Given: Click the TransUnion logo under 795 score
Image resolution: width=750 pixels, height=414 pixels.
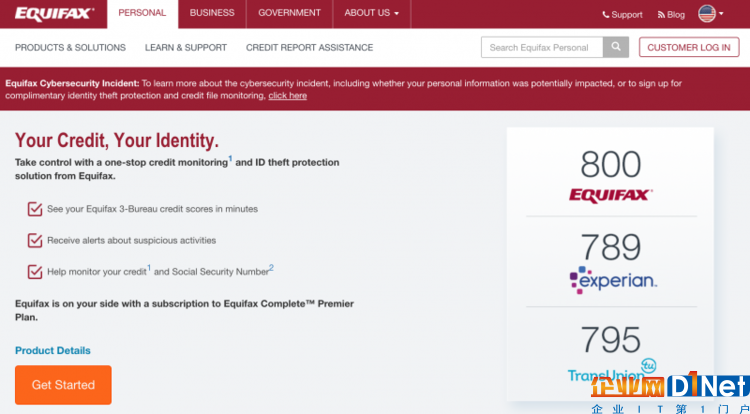Looking at the screenshot, I should (x=612, y=370).
